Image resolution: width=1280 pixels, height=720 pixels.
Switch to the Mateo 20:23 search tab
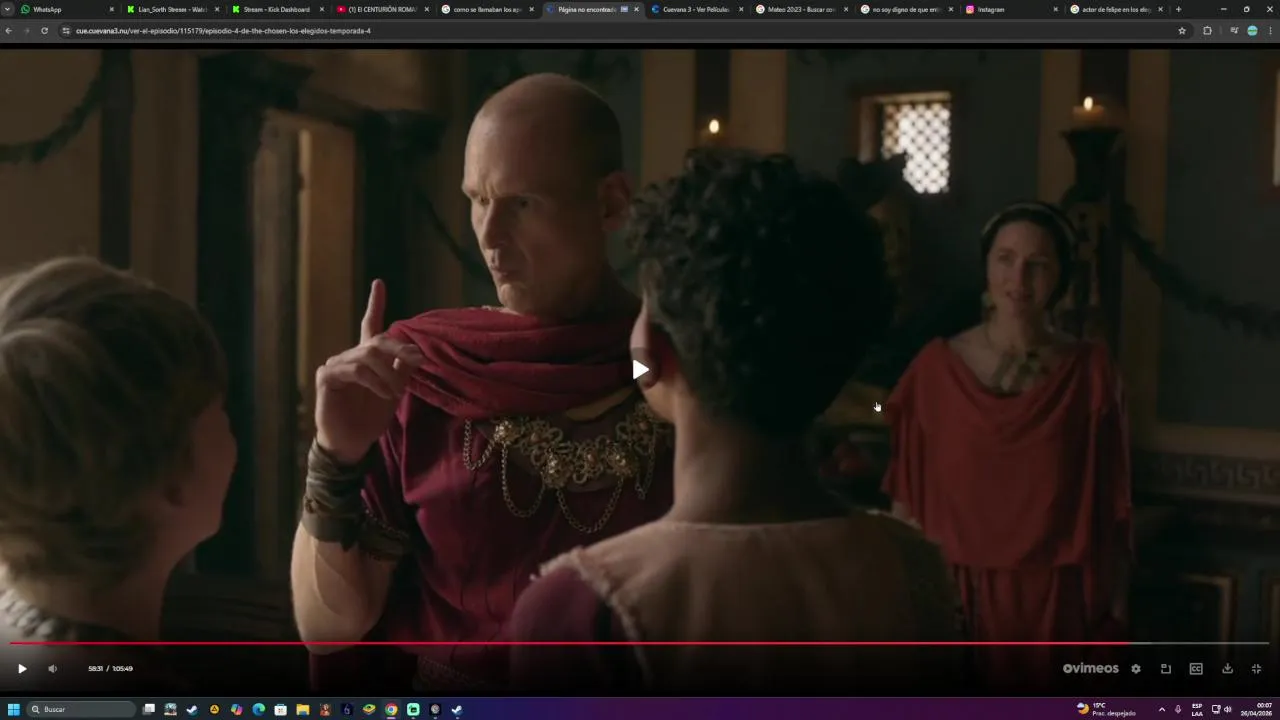point(801,9)
